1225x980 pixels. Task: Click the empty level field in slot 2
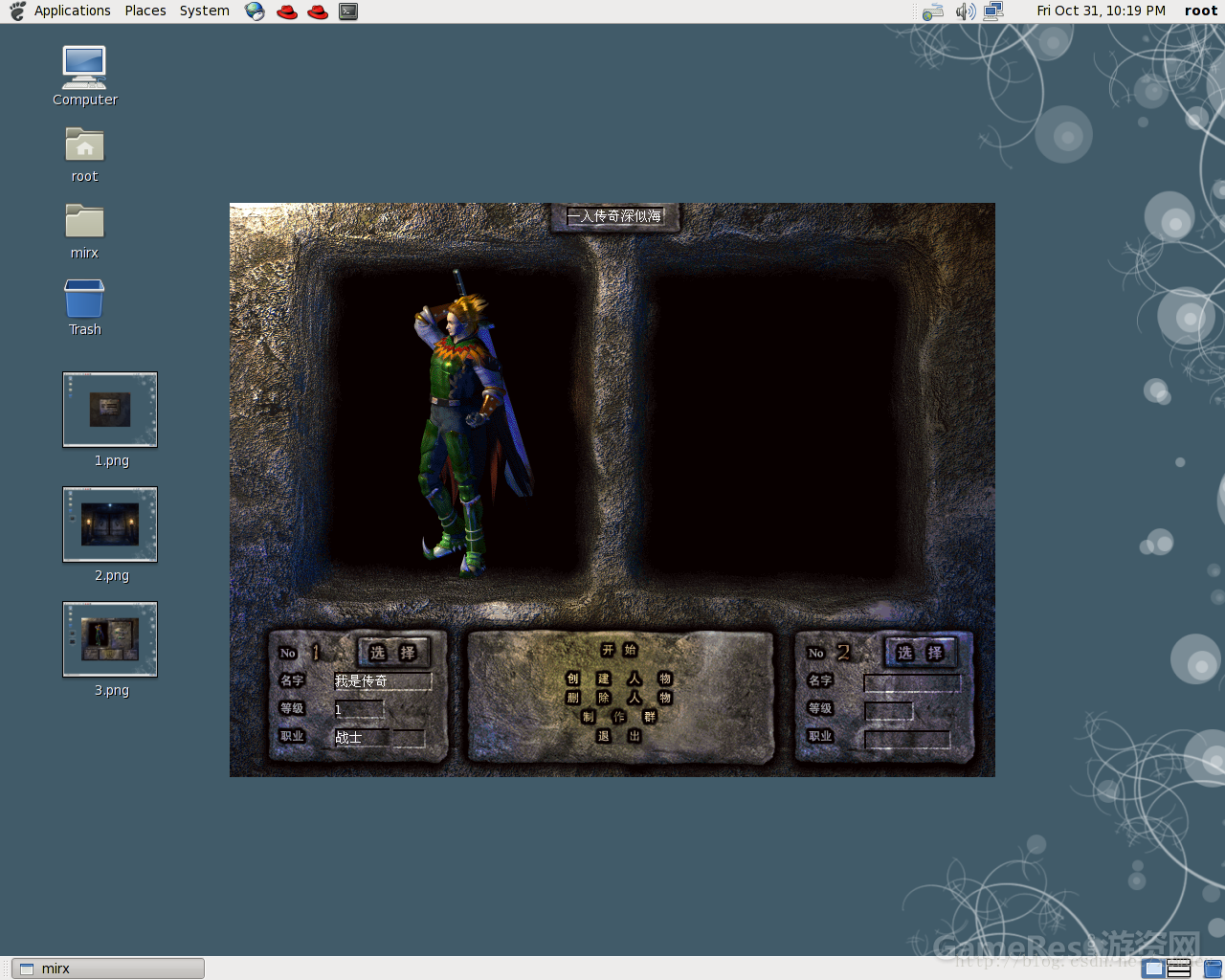888,711
